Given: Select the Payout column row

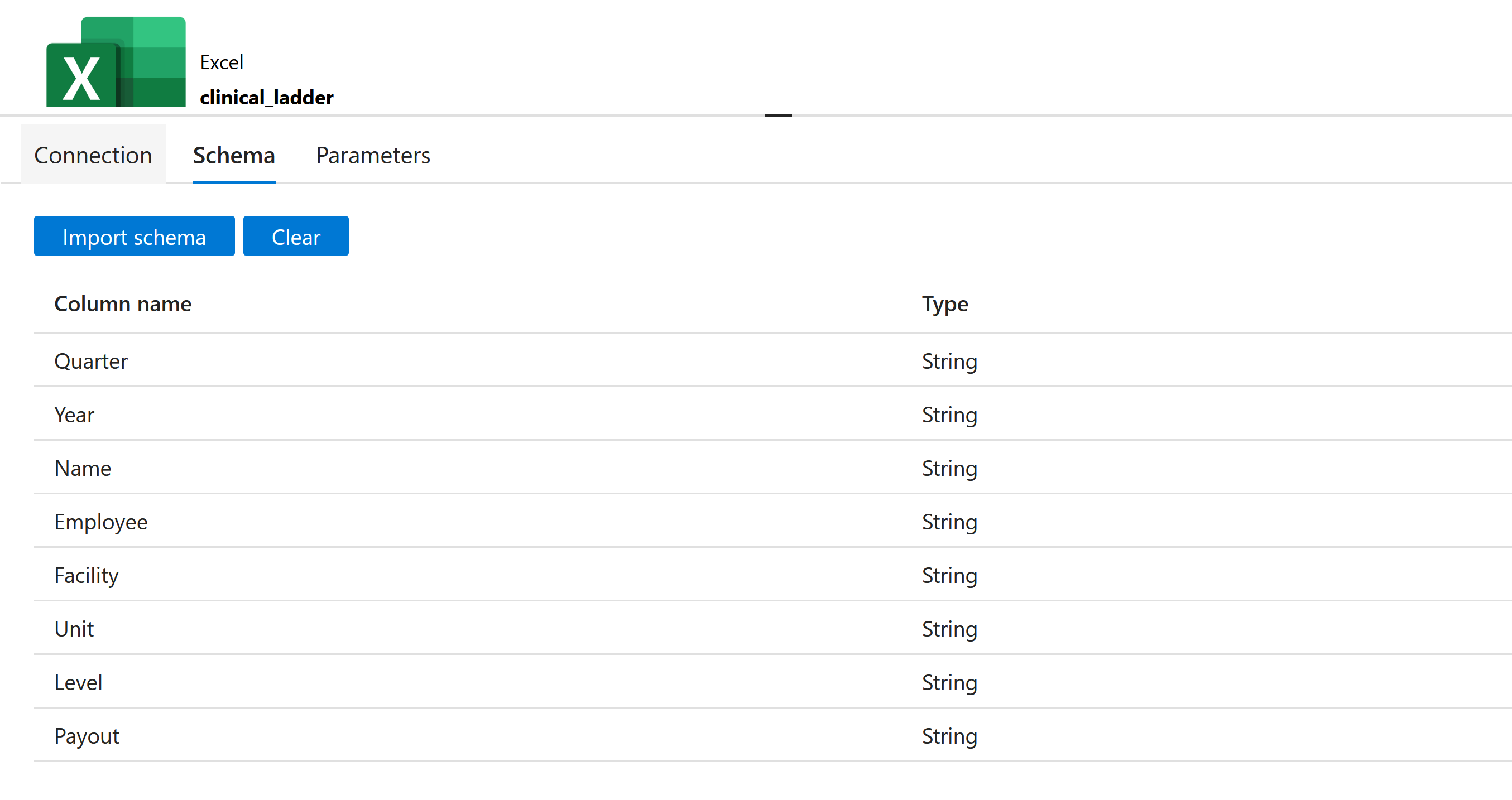Looking at the screenshot, I should click(772, 735).
